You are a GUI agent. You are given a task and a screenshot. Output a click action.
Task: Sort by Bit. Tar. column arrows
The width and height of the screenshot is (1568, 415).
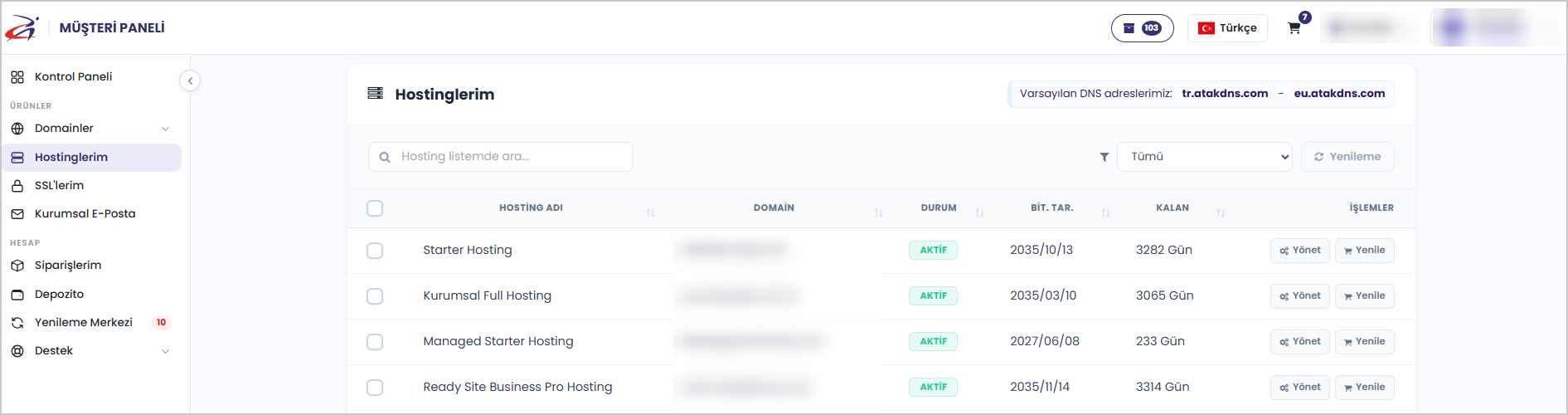[x=1106, y=213]
